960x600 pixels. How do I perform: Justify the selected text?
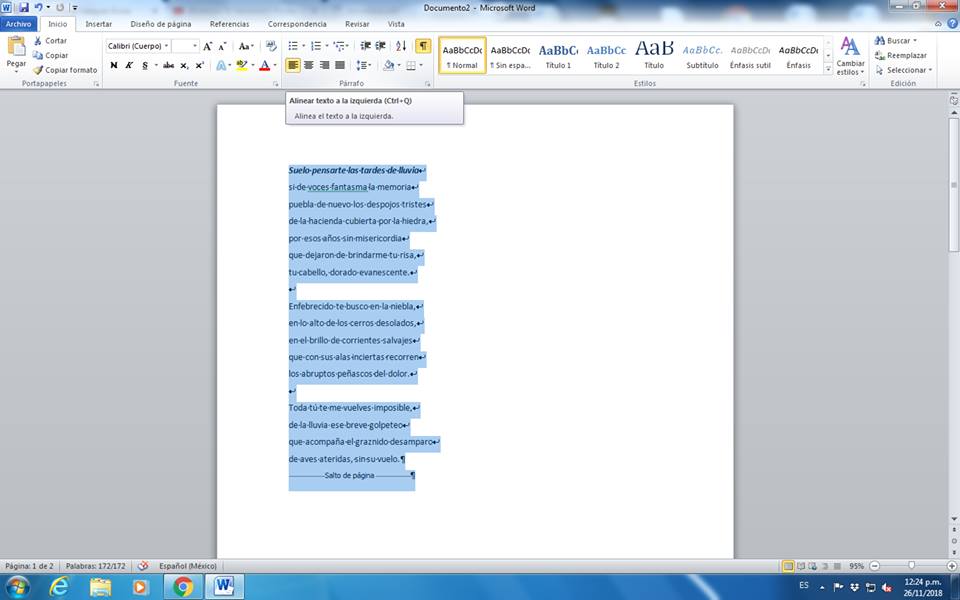(x=340, y=65)
